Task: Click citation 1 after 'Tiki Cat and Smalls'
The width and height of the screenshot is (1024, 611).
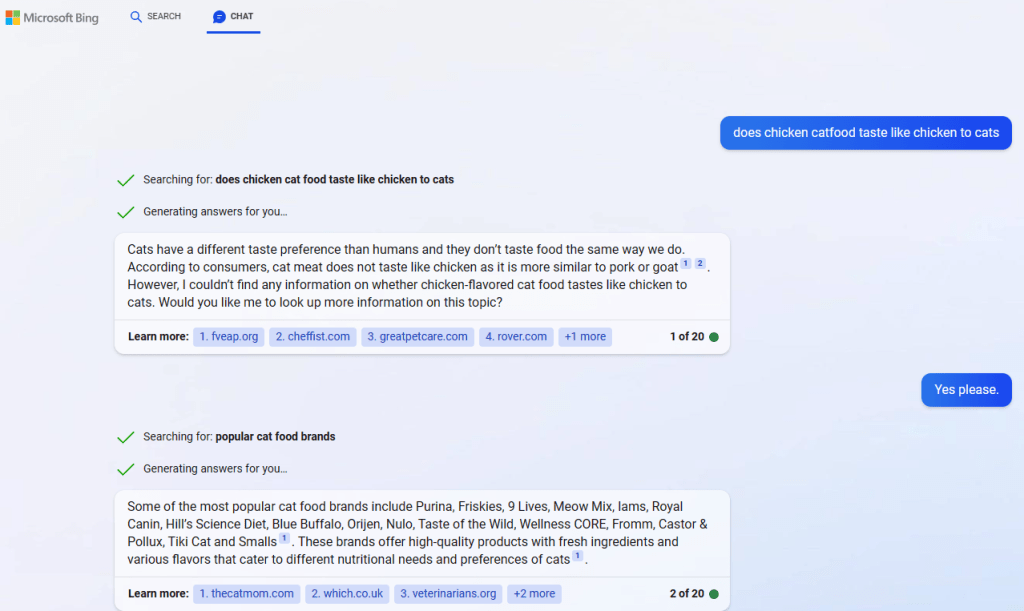Action: pyautogui.click(x=284, y=539)
